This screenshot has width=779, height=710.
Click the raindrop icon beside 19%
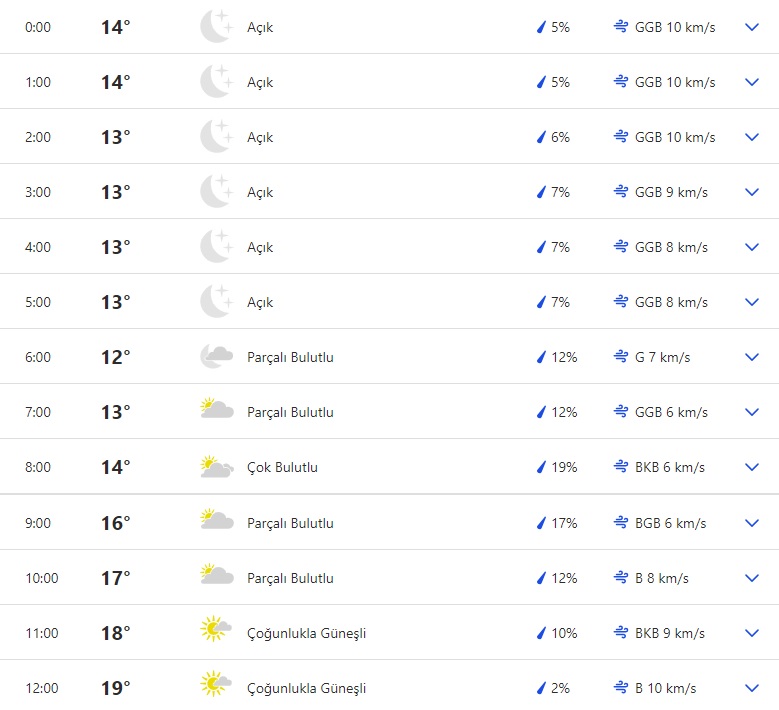tap(541, 467)
